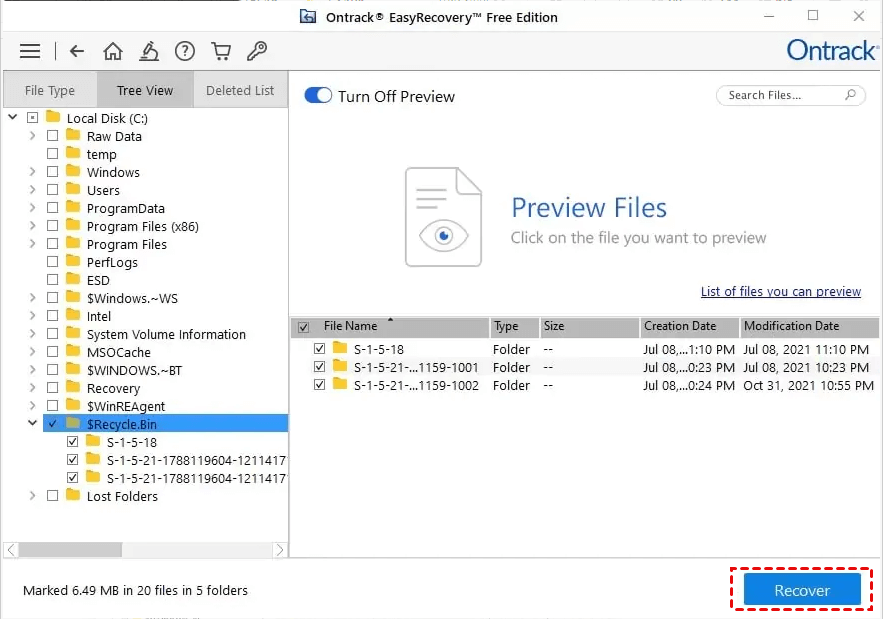This screenshot has height=619, width=883.
Task: Open the shopping cart icon
Action: 221,51
